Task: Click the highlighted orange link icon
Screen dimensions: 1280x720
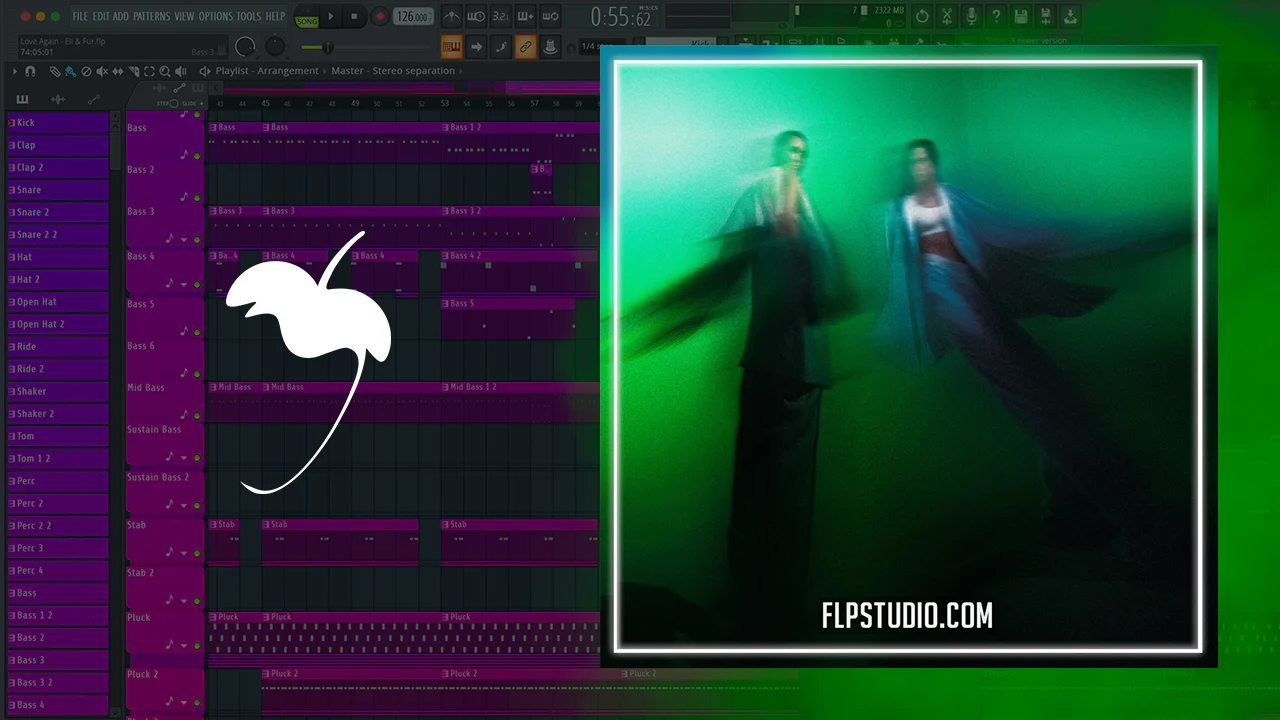Action: pos(525,47)
